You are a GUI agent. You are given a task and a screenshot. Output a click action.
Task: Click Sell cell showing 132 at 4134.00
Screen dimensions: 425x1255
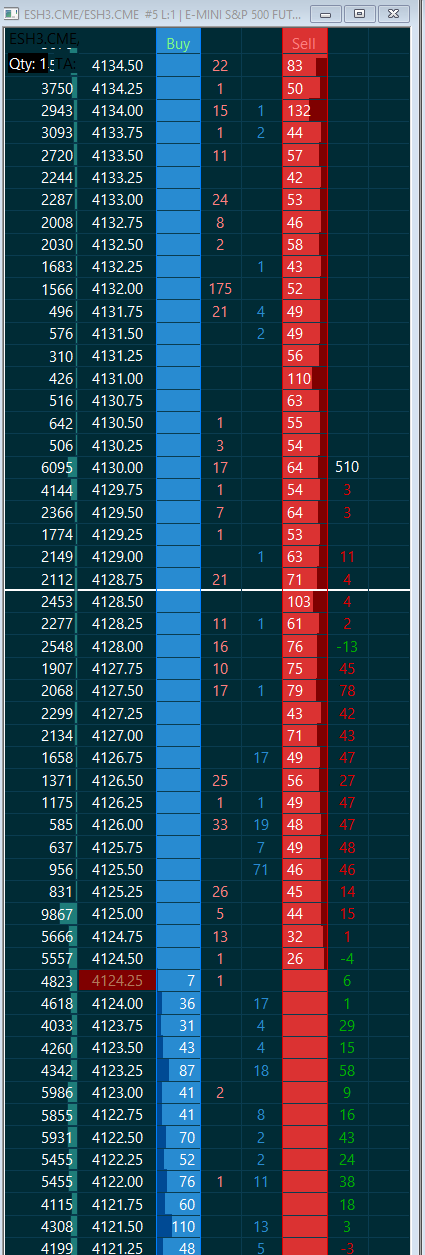click(x=305, y=110)
